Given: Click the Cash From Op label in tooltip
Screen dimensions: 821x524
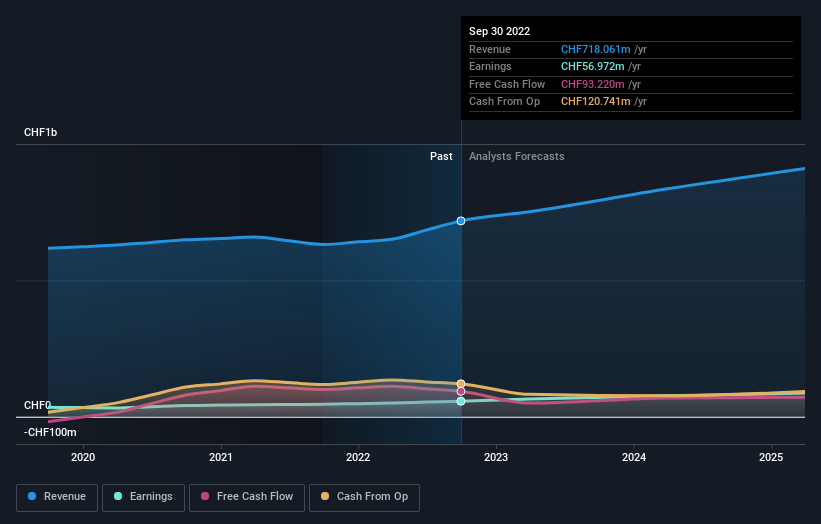Looking at the screenshot, I should pos(504,102).
